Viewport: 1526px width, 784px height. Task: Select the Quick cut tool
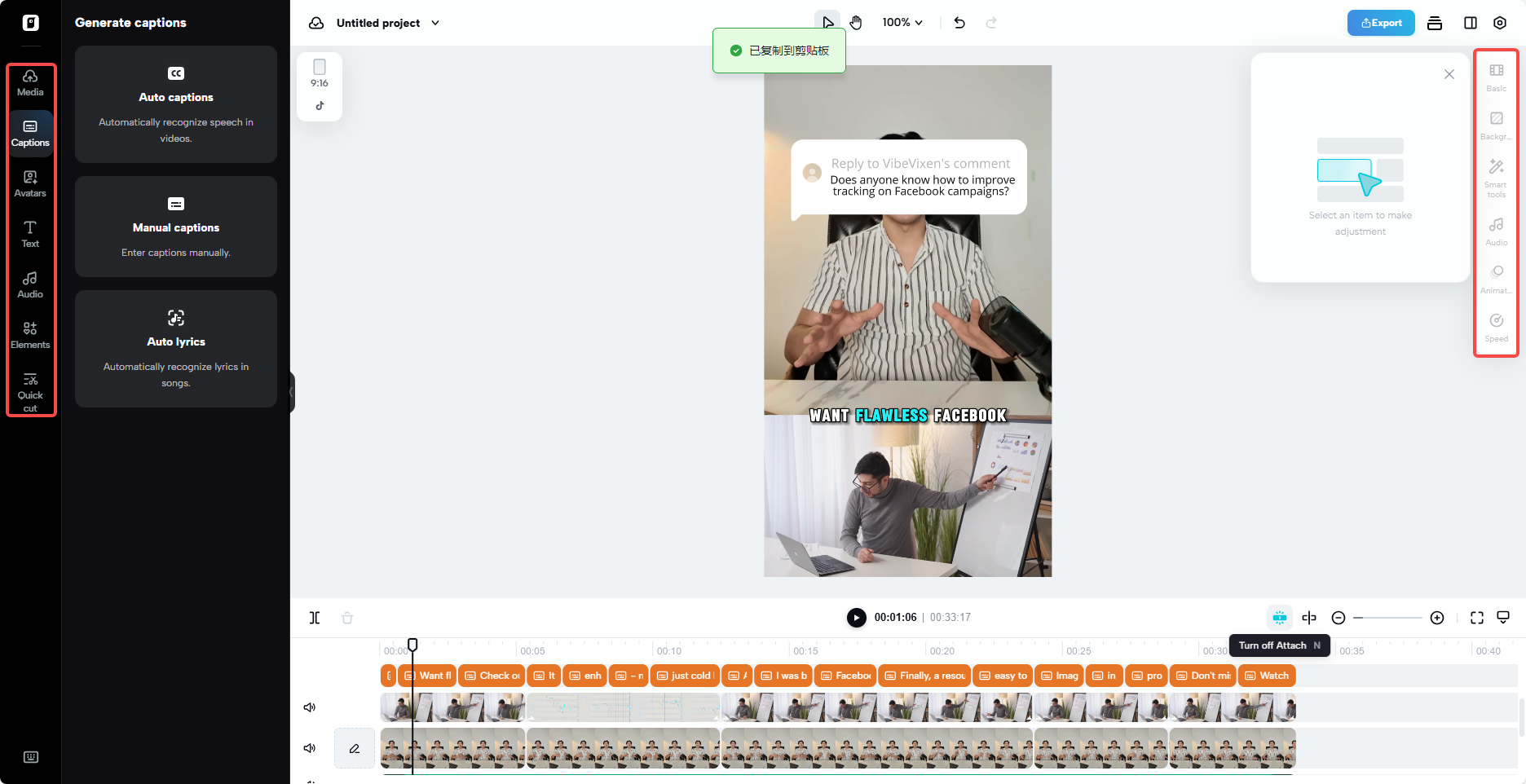[30, 390]
